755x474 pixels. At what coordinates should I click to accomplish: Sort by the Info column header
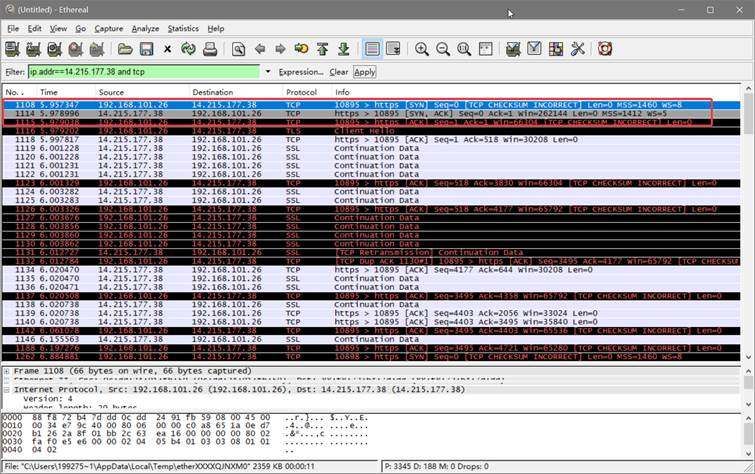pyautogui.click(x=536, y=92)
